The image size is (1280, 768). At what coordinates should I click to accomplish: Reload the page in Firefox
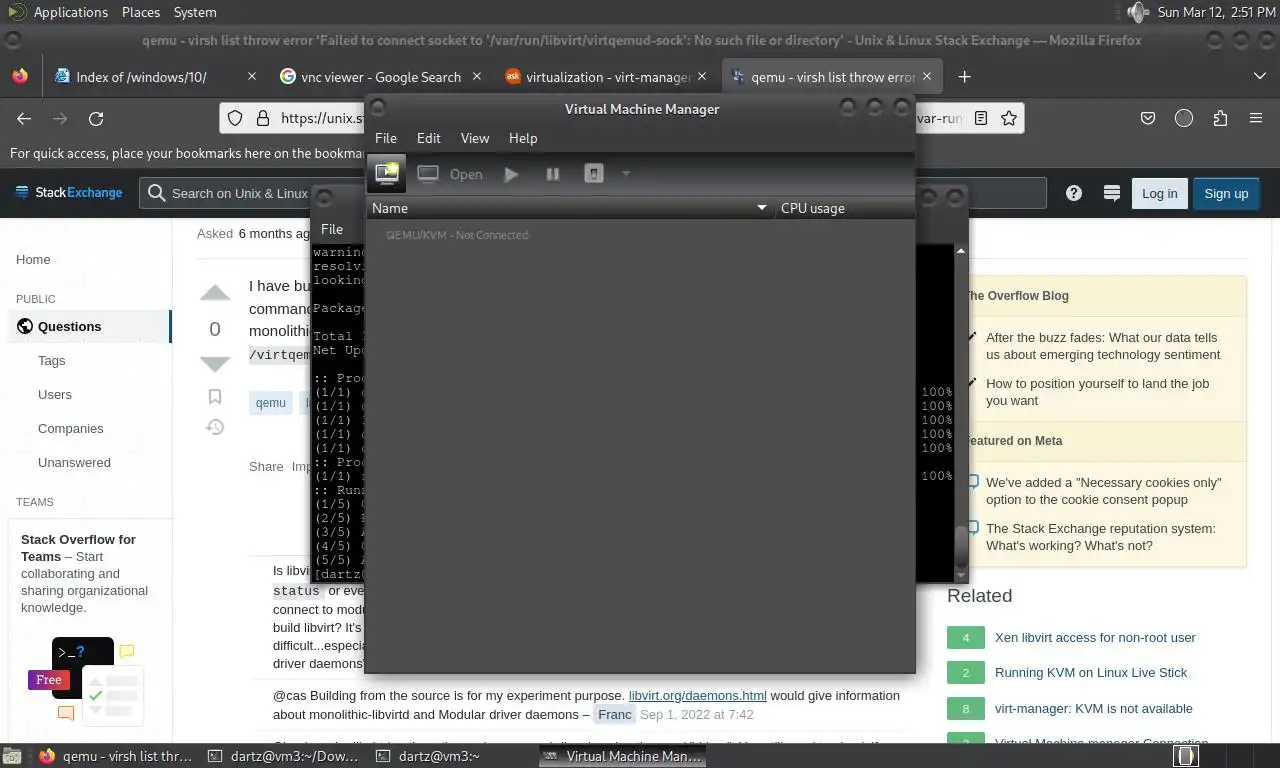point(96,118)
